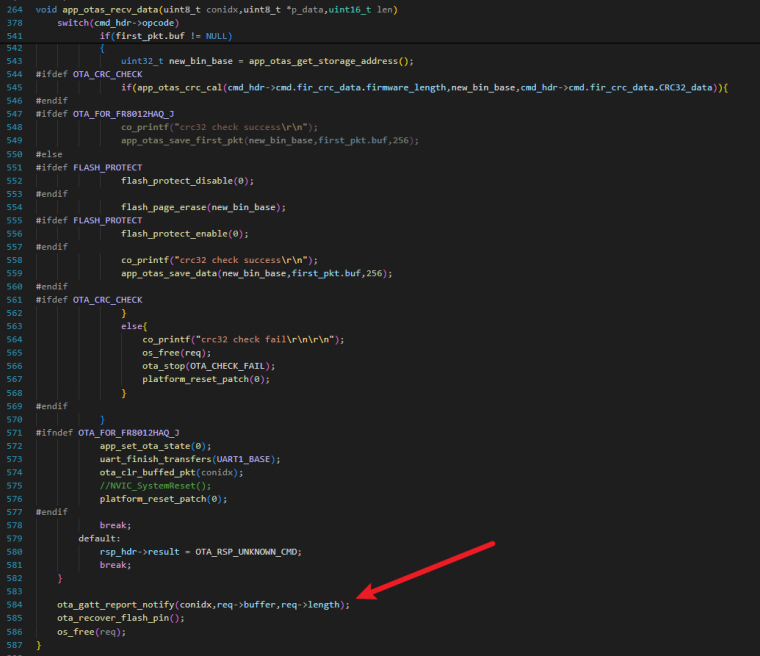Click the break; statement on line 581

pos(115,565)
